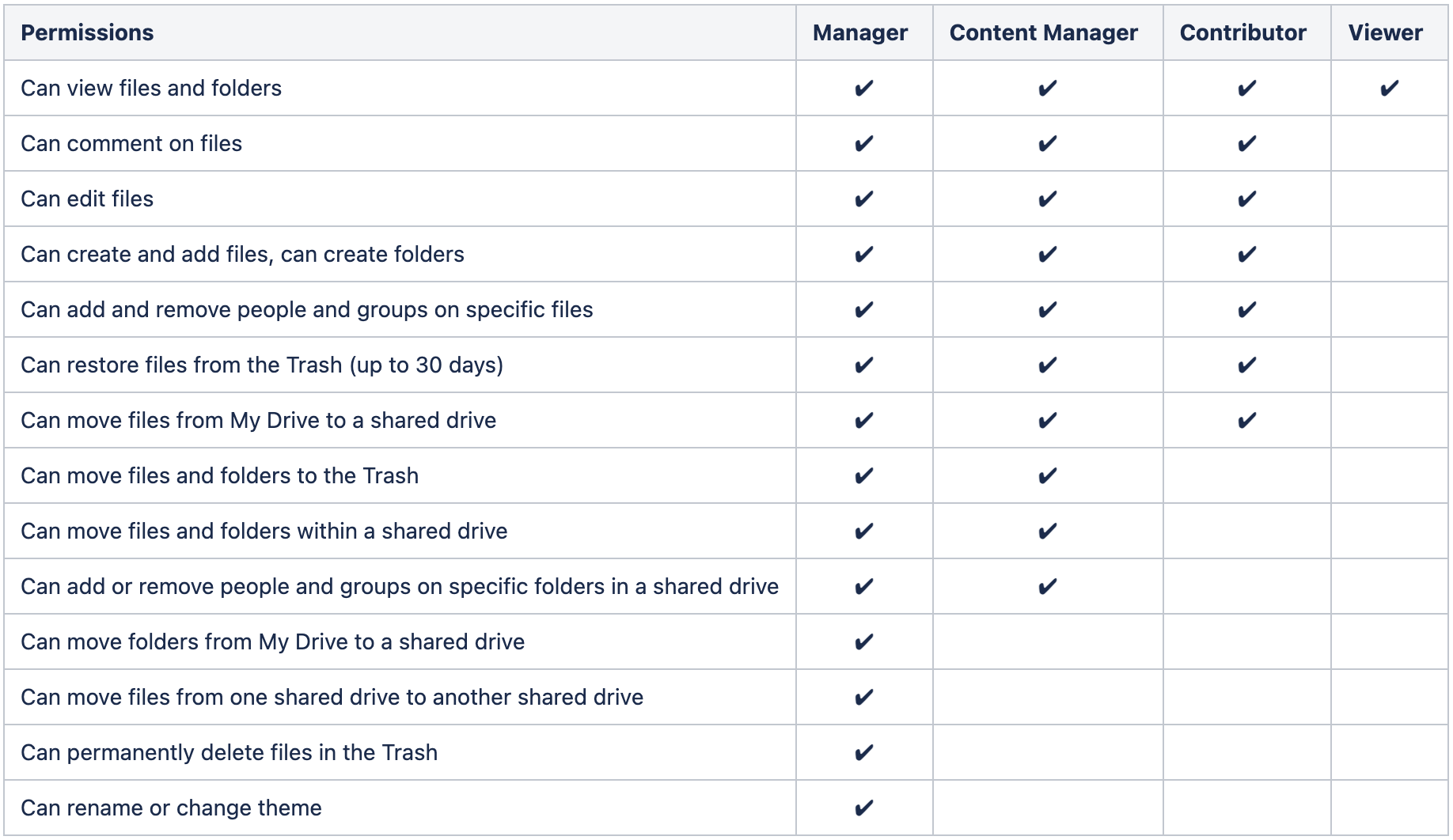This screenshot has height=840, width=1453.
Task: Click 'Can move files and folders within a shared drive'
Action: pos(264,532)
